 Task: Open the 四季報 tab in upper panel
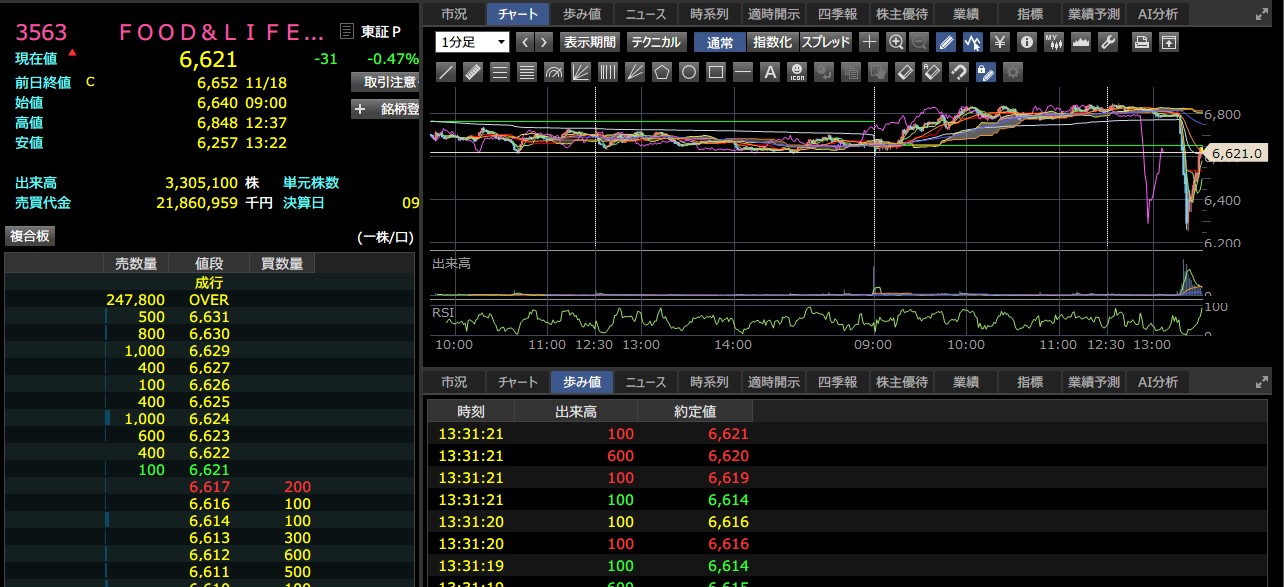[x=837, y=14]
